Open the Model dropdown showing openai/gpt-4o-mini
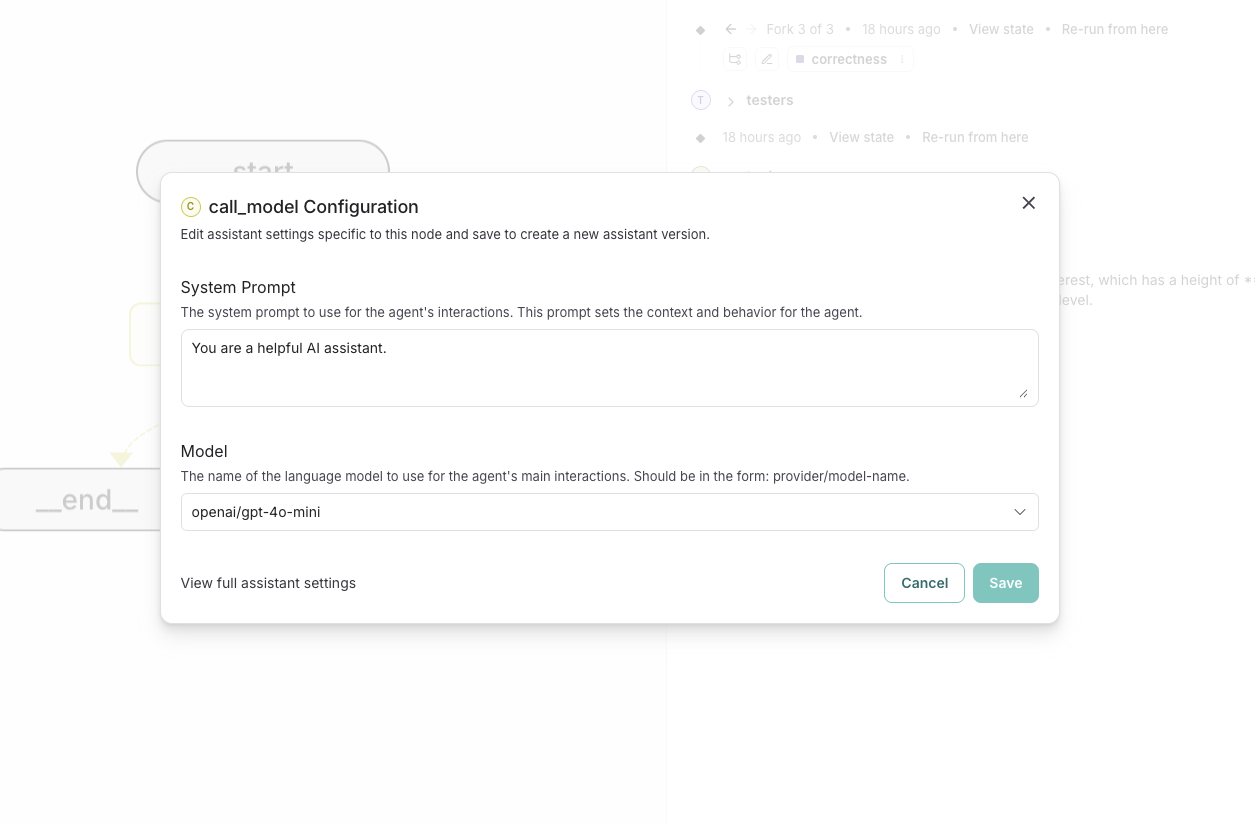This screenshot has width=1255, height=823. point(609,512)
